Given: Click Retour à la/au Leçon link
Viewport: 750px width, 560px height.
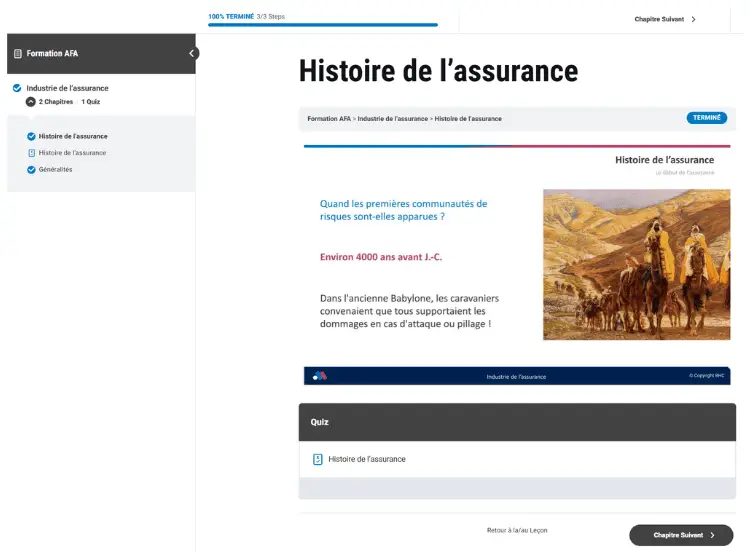Looking at the screenshot, I should click(517, 530).
